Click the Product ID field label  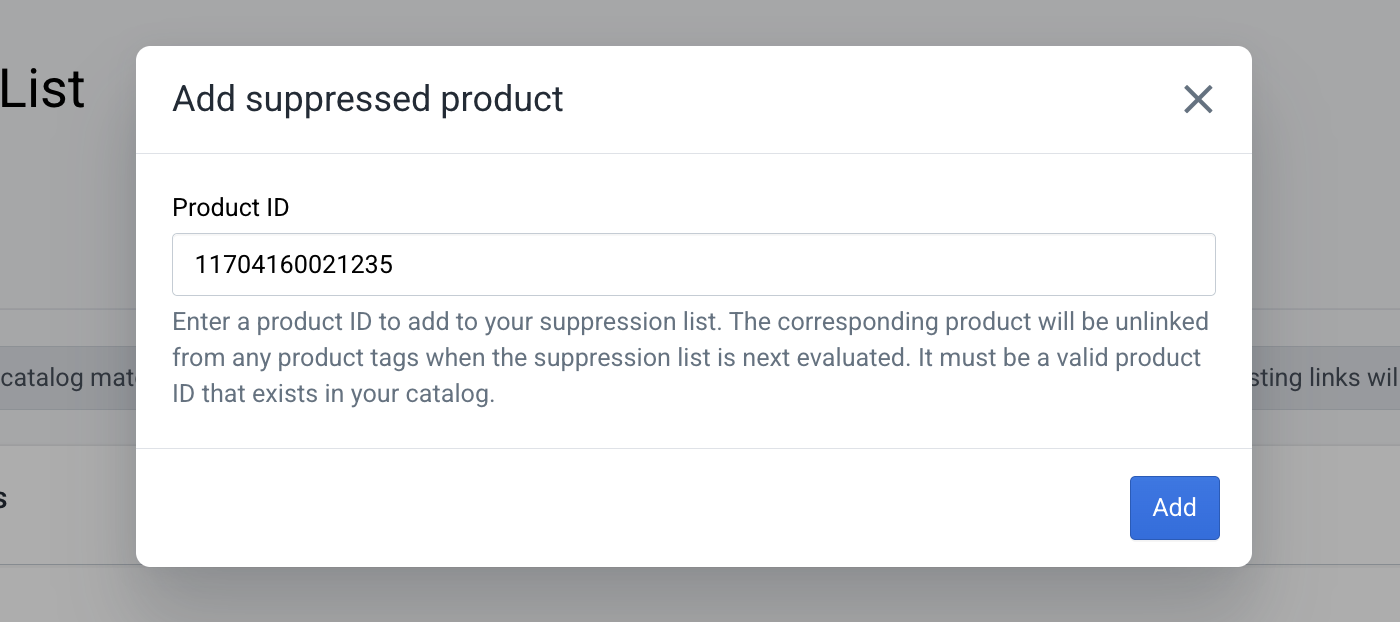pos(231,207)
